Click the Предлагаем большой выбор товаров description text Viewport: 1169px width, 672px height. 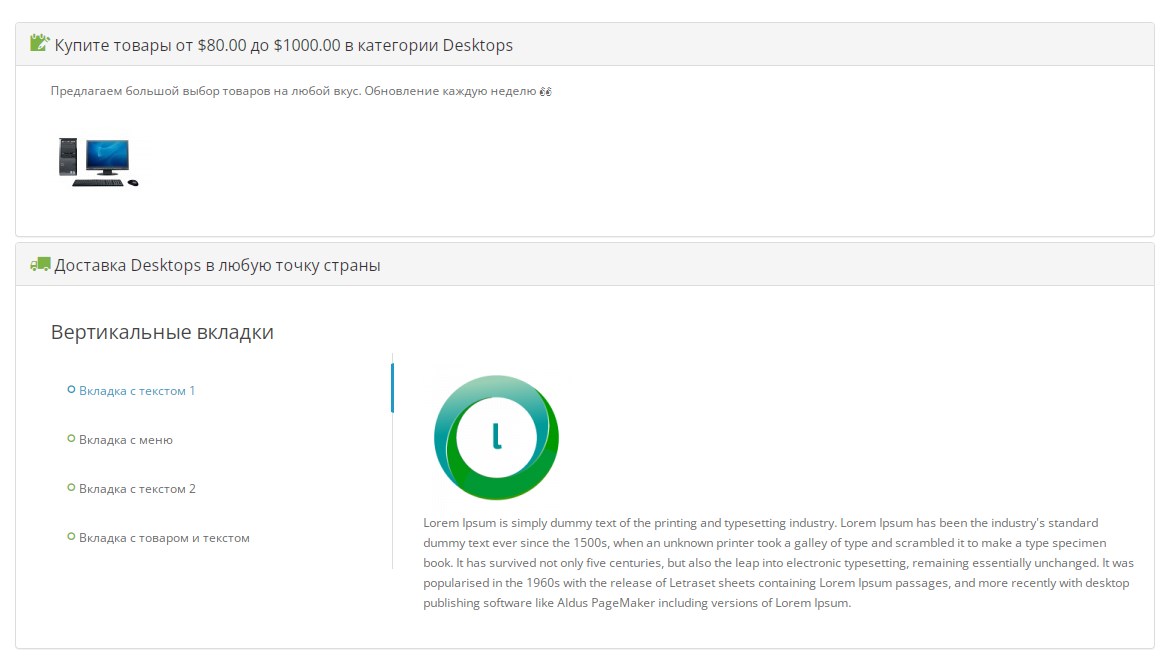[294, 92]
